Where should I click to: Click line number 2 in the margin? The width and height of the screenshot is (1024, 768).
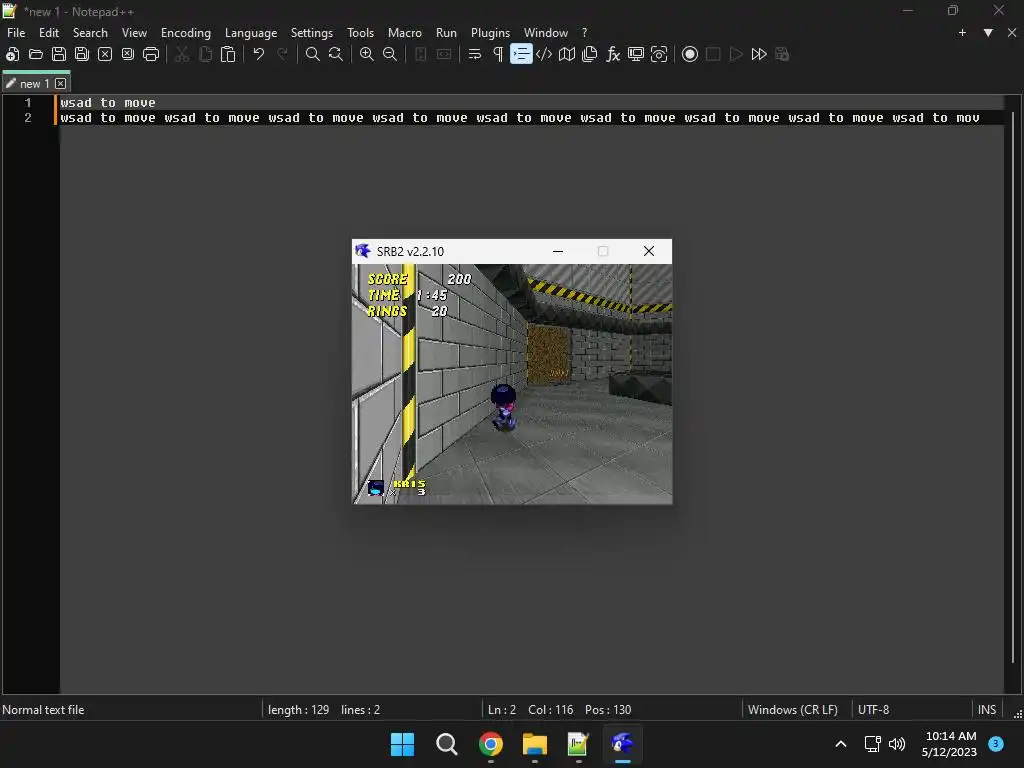click(x=28, y=118)
